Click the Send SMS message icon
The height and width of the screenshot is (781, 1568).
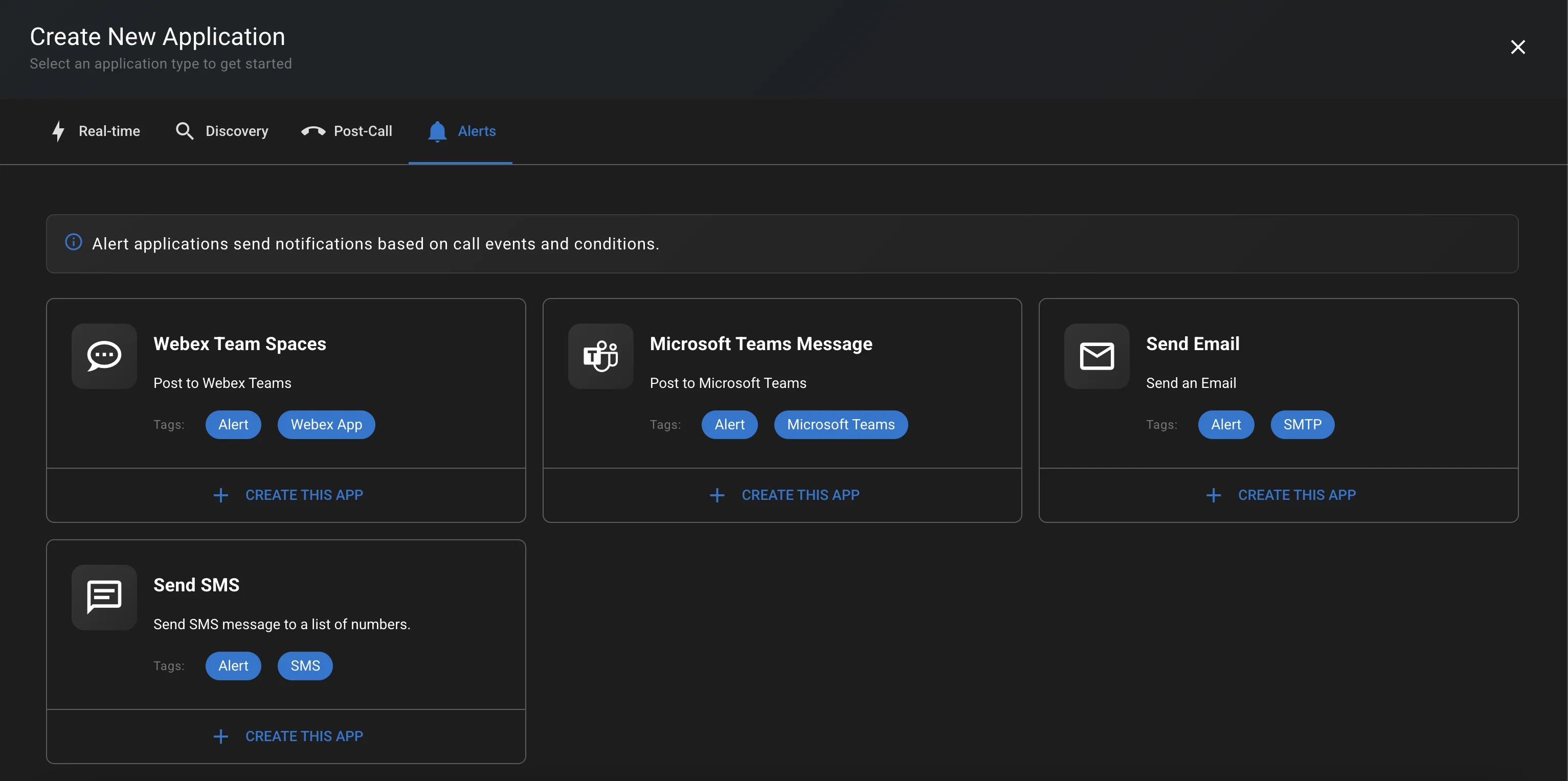pos(104,598)
